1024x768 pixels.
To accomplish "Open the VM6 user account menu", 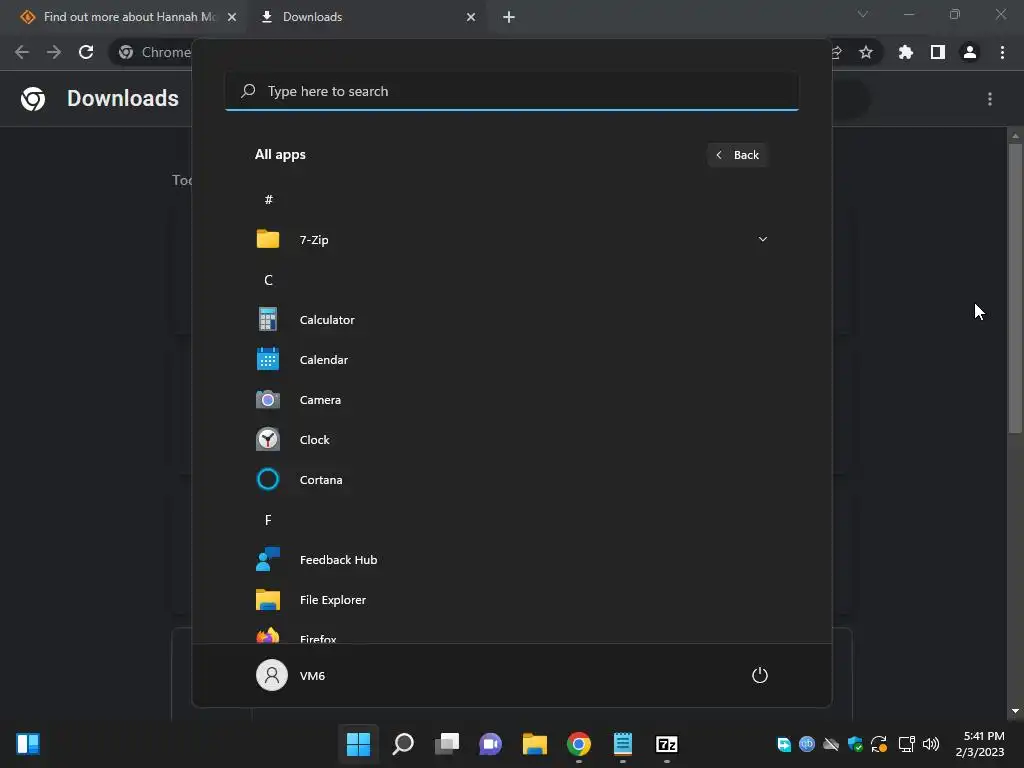I will (291, 675).
